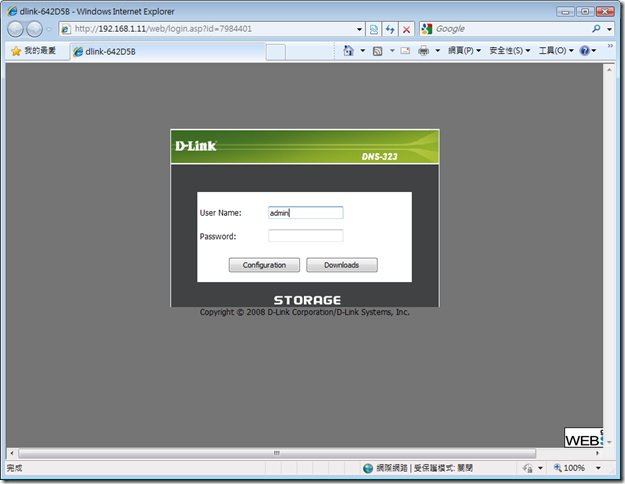
Task: Click the red Stop loading icon
Action: point(406,29)
